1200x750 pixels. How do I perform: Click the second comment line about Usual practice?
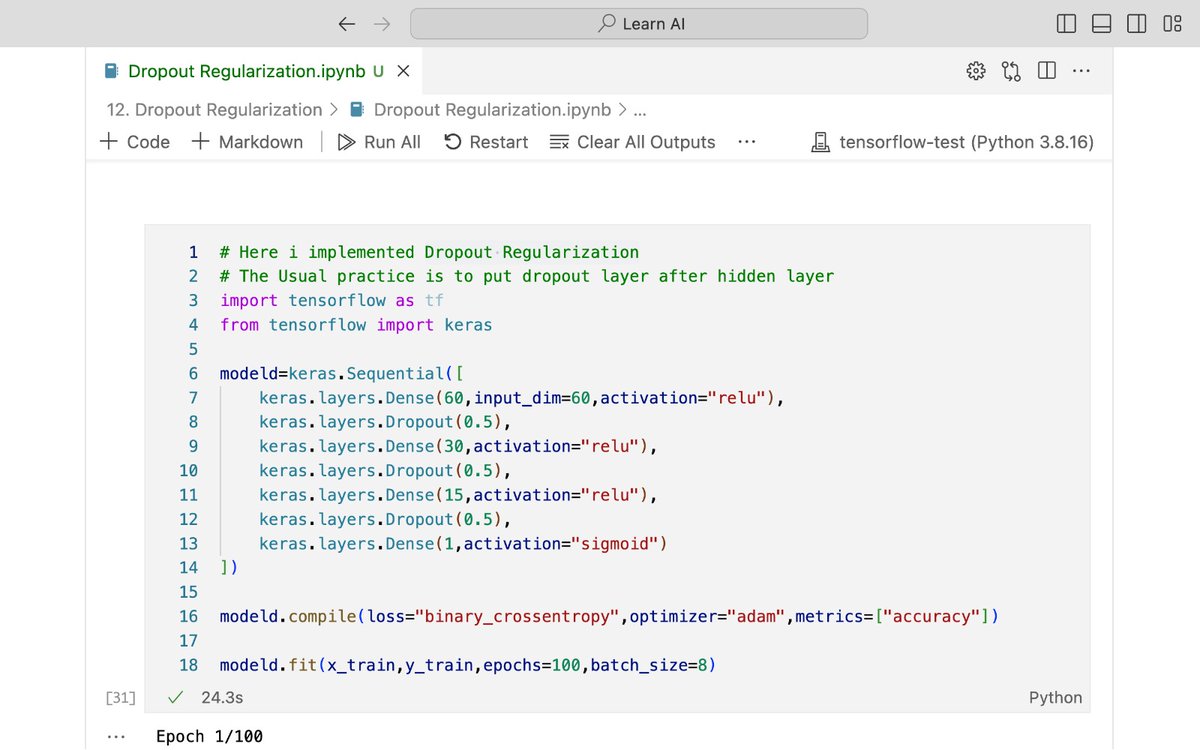click(527, 276)
